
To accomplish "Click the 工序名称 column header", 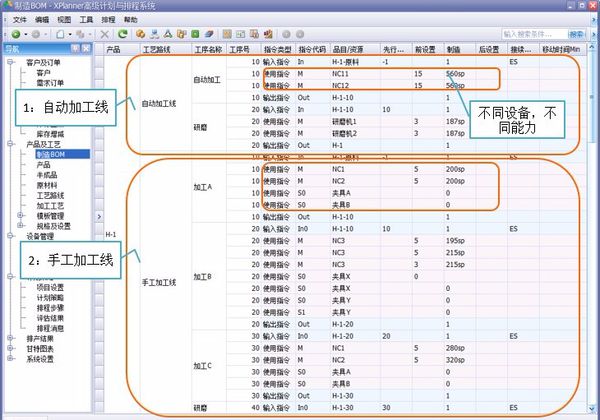I will click(x=209, y=49).
